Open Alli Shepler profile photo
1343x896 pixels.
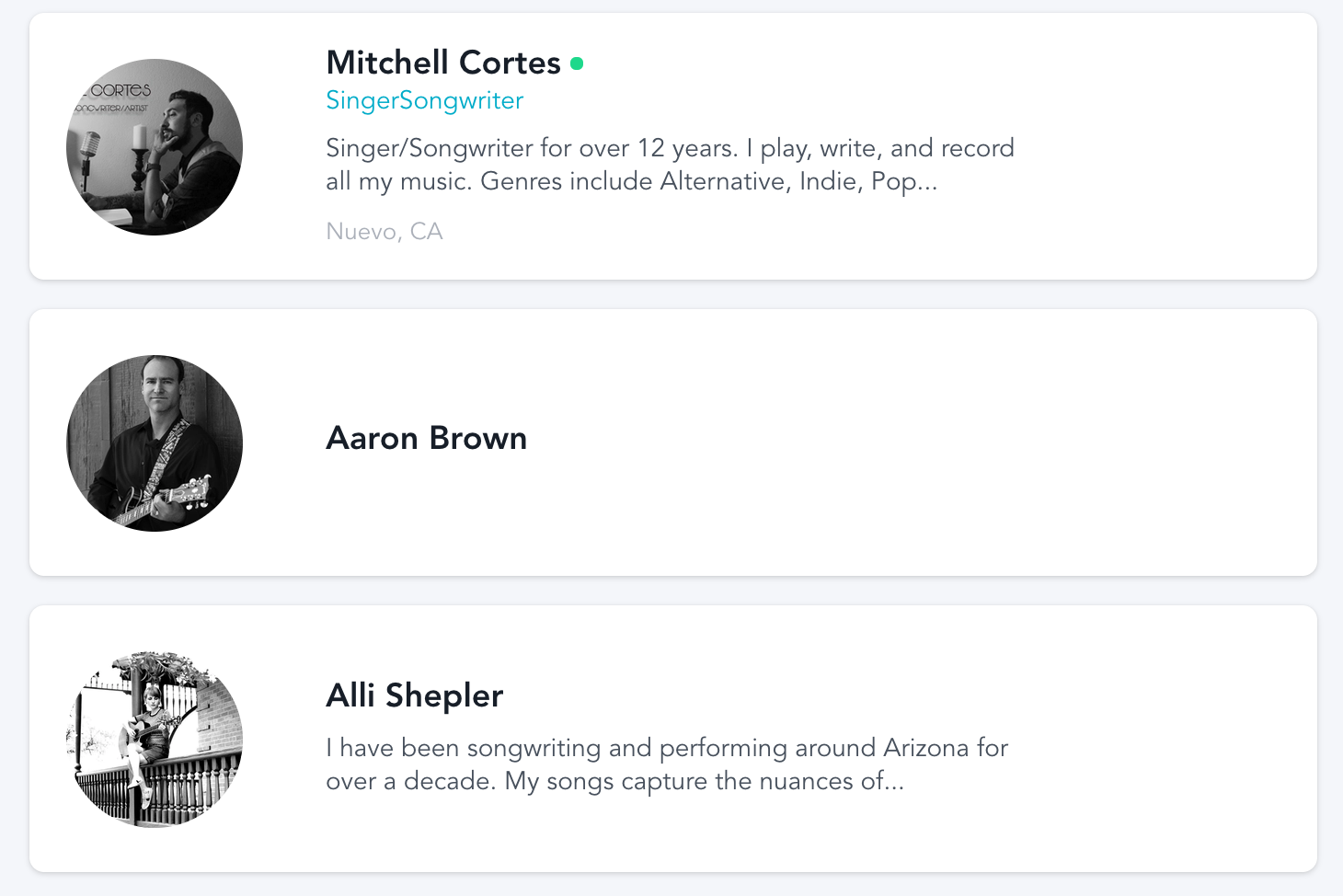pos(155,740)
